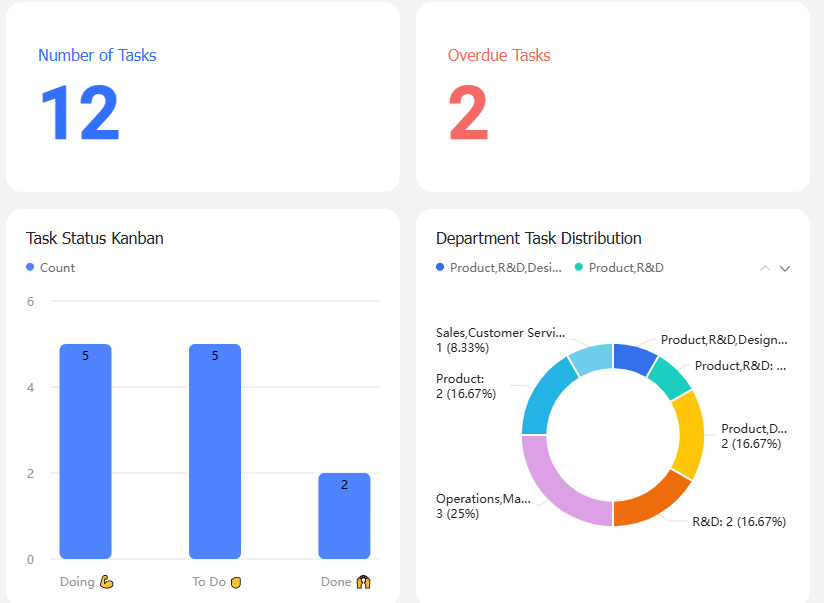This screenshot has width=824, height=603.
Task: Go to previous legend page with up chevron
Action: point(765,268)
